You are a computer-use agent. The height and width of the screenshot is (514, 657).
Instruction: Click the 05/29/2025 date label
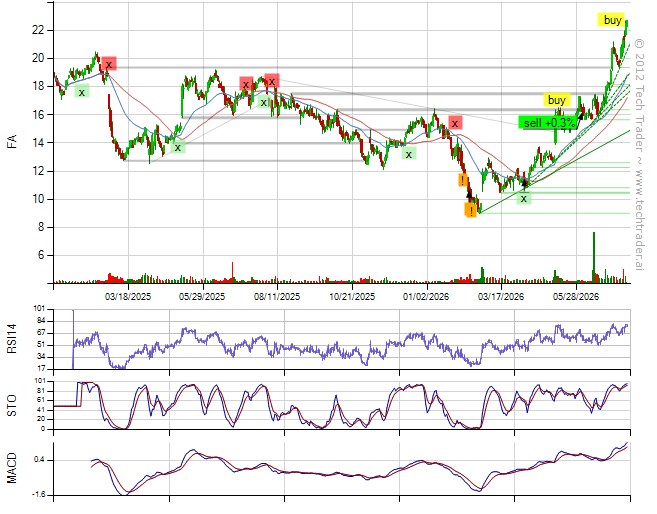(202, 297)
